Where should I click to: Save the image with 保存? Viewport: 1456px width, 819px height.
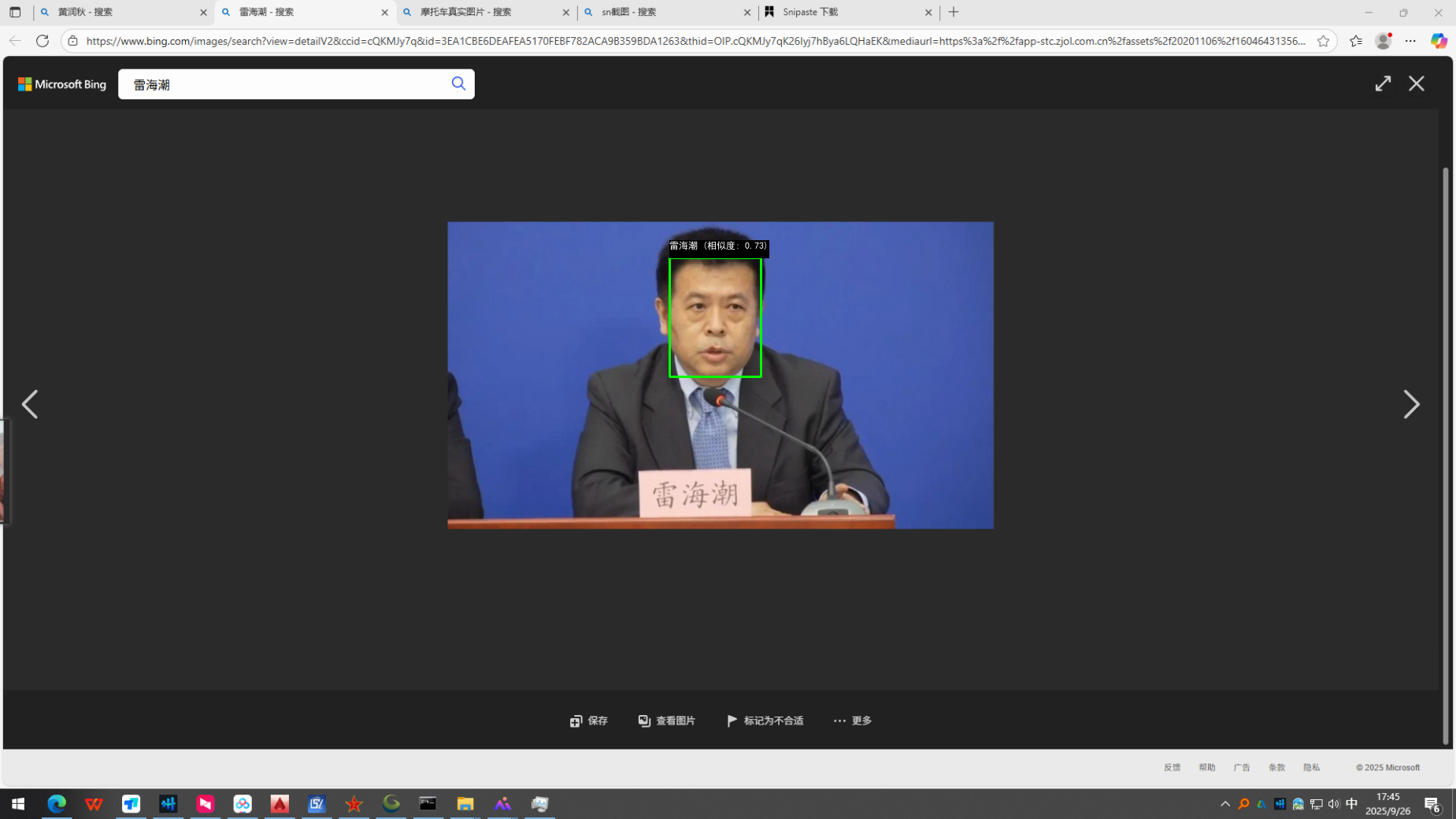tap(589, 721)
